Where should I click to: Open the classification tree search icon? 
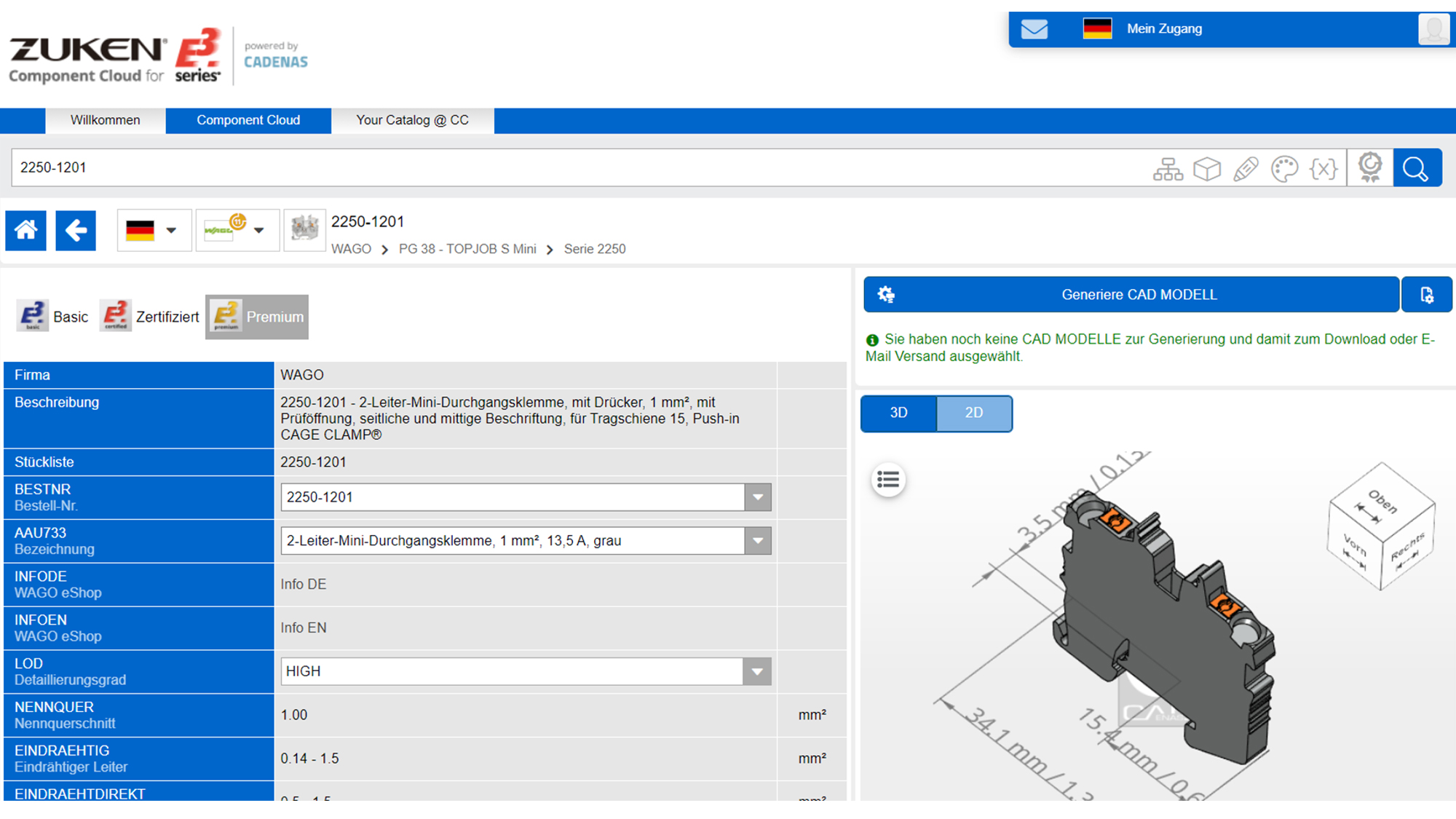tap(1168, 169)
